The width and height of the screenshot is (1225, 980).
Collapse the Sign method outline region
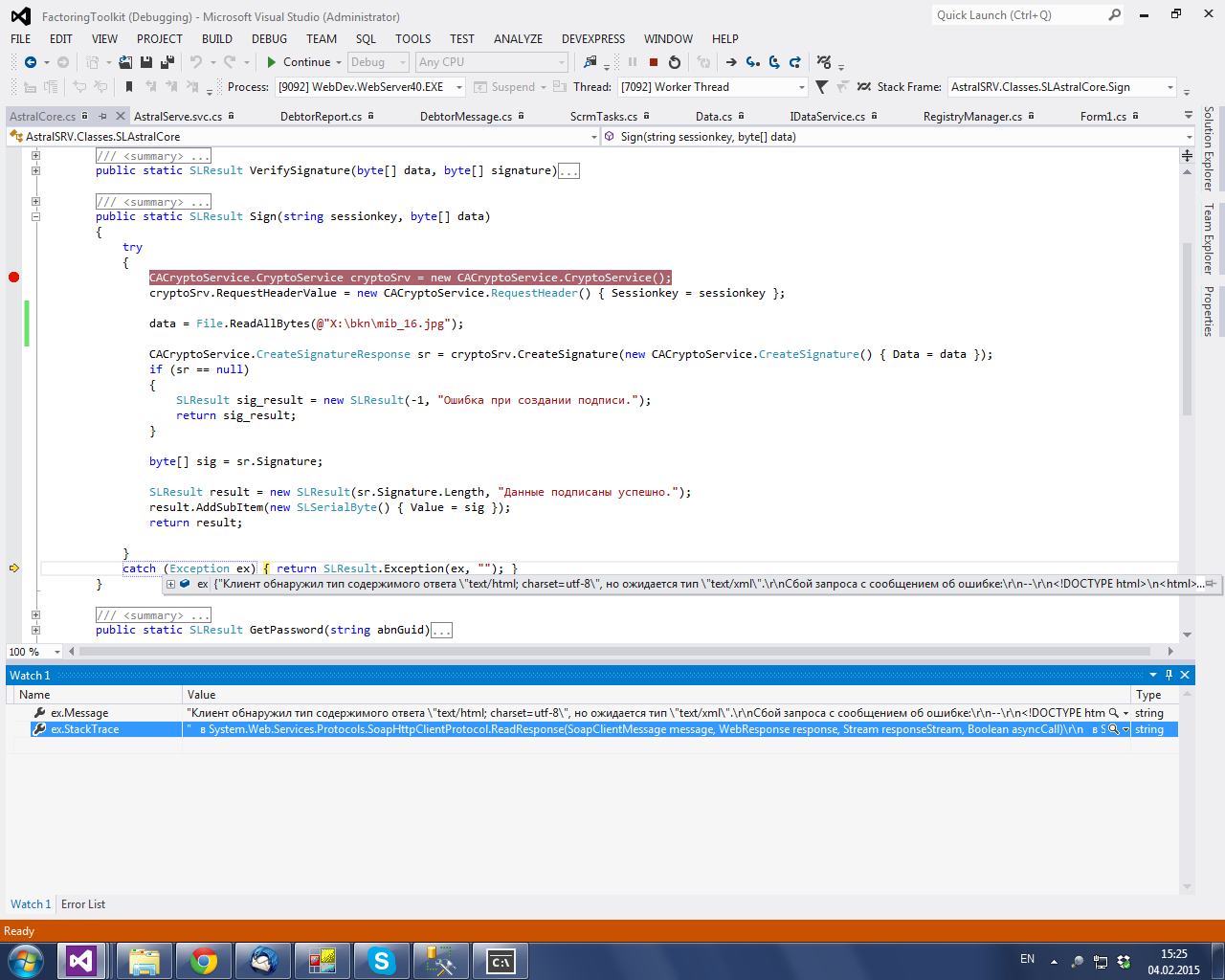coord(35,216)
